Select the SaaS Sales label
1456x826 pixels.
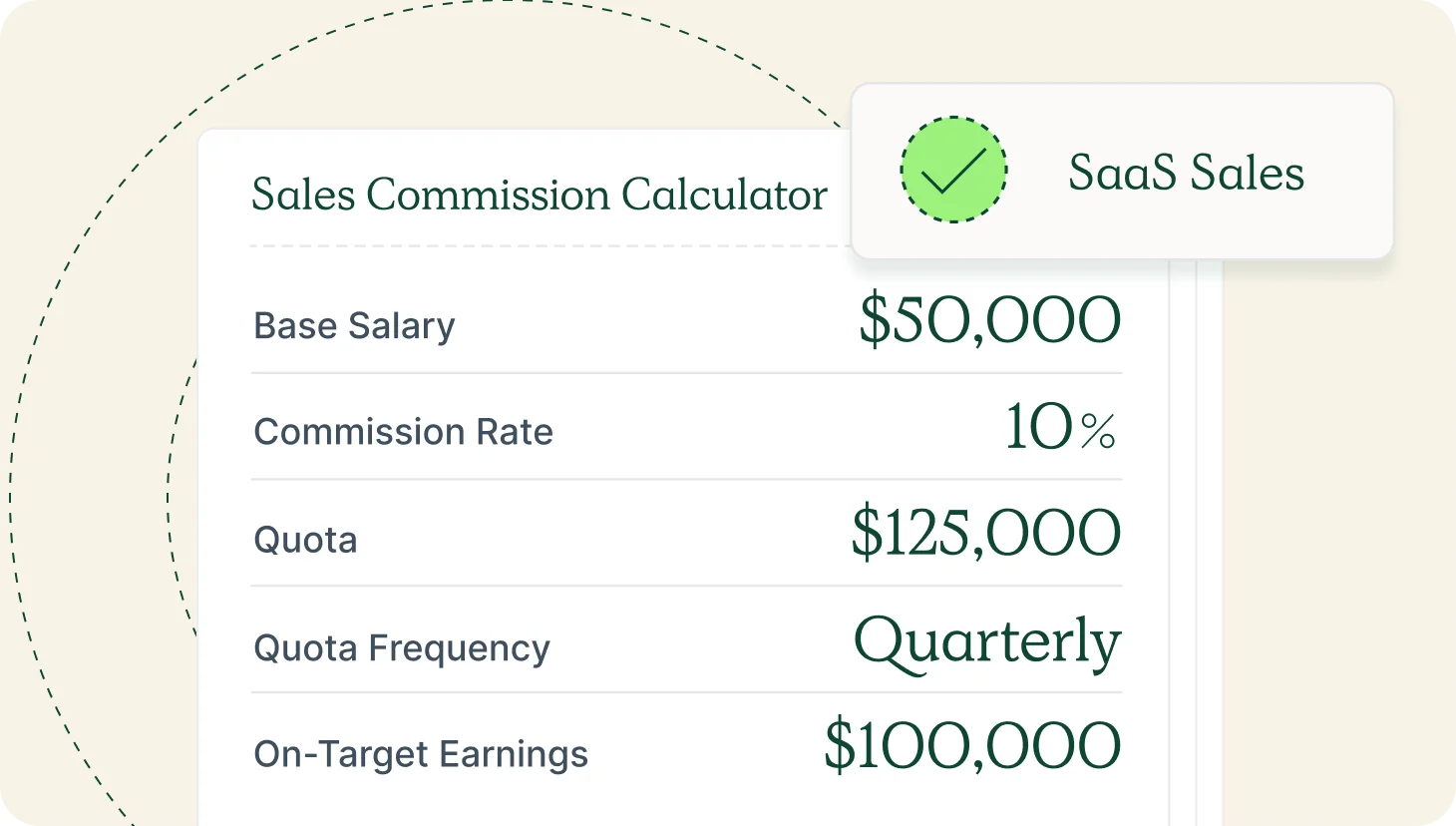point(1186,173)
